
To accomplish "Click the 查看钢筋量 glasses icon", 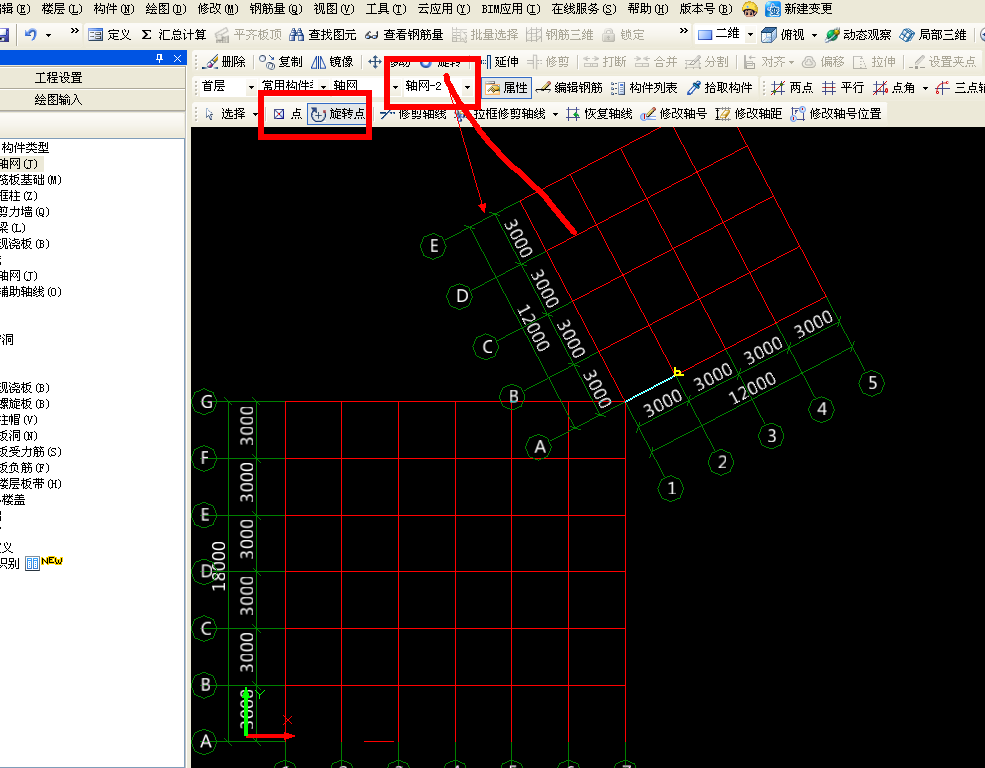I will pyautogui.click(x=371, y=35).
